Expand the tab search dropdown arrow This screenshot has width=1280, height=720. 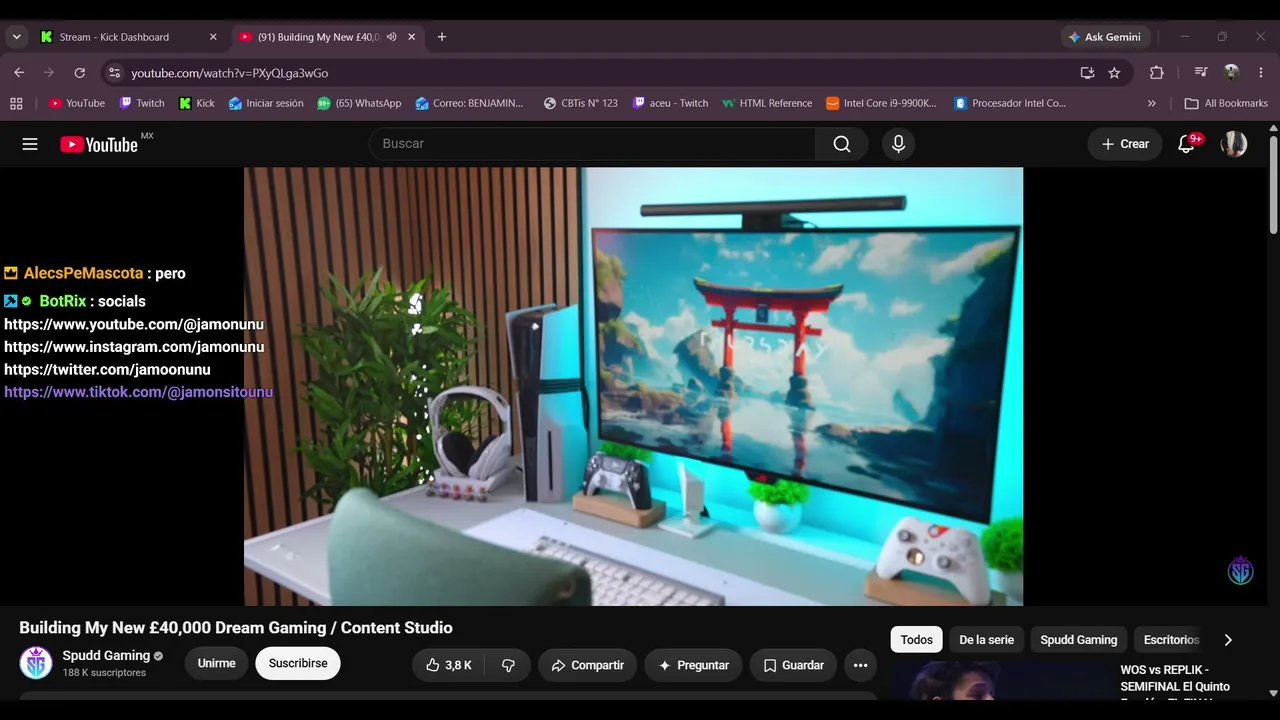point(16,37)
